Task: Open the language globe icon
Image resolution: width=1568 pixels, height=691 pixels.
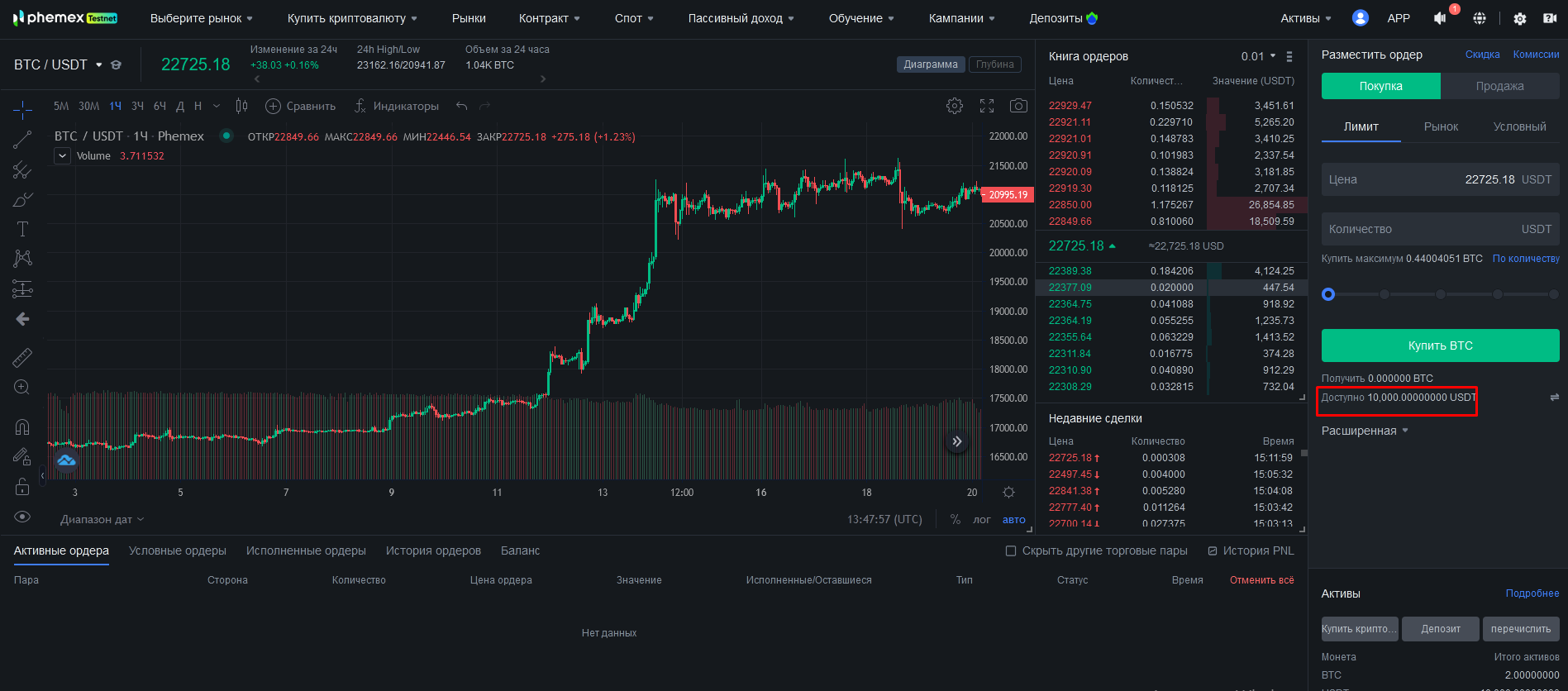Action: tap(1480, 18)
